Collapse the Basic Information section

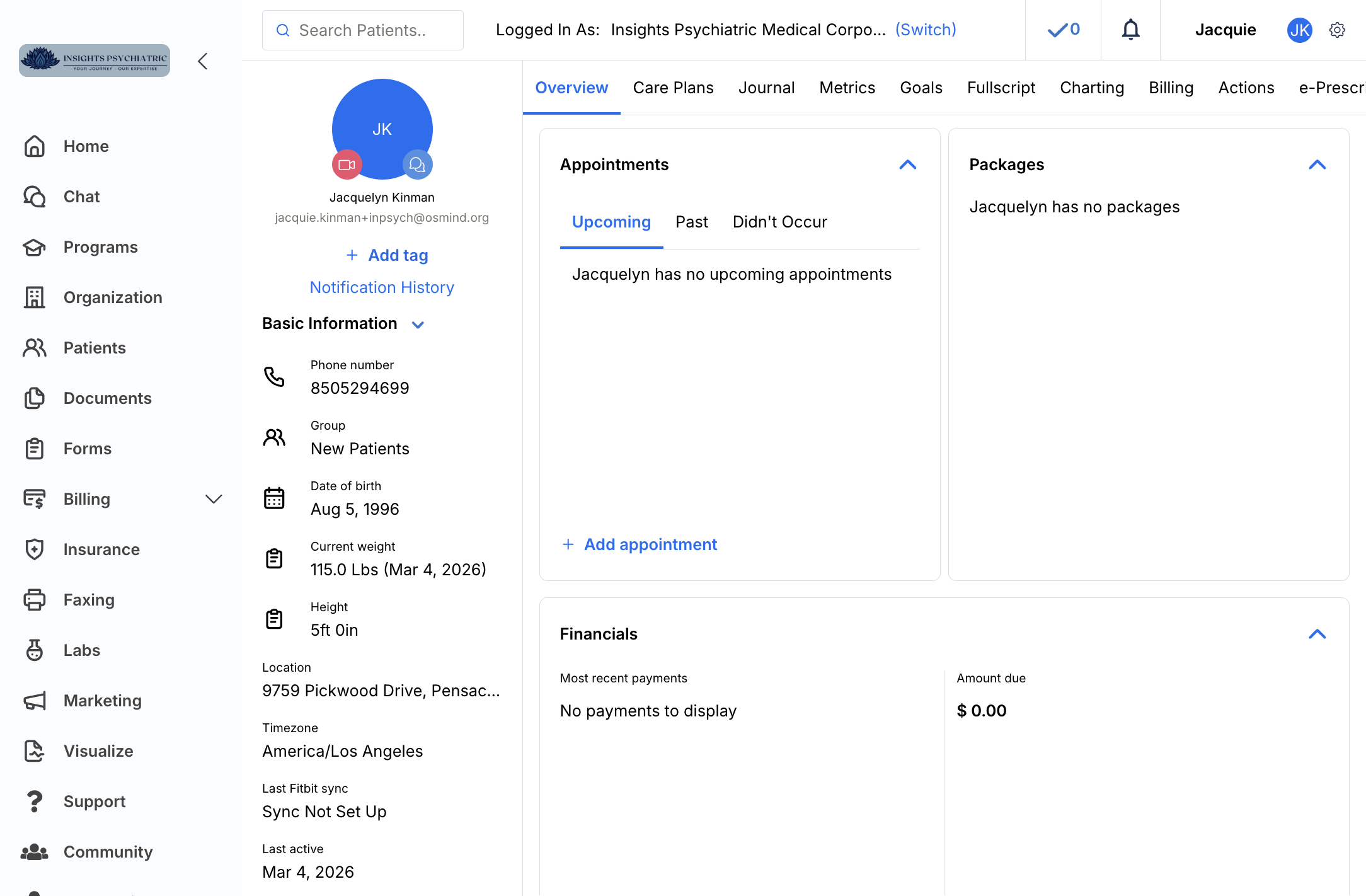pyautogui.click(x=418, y=325)
